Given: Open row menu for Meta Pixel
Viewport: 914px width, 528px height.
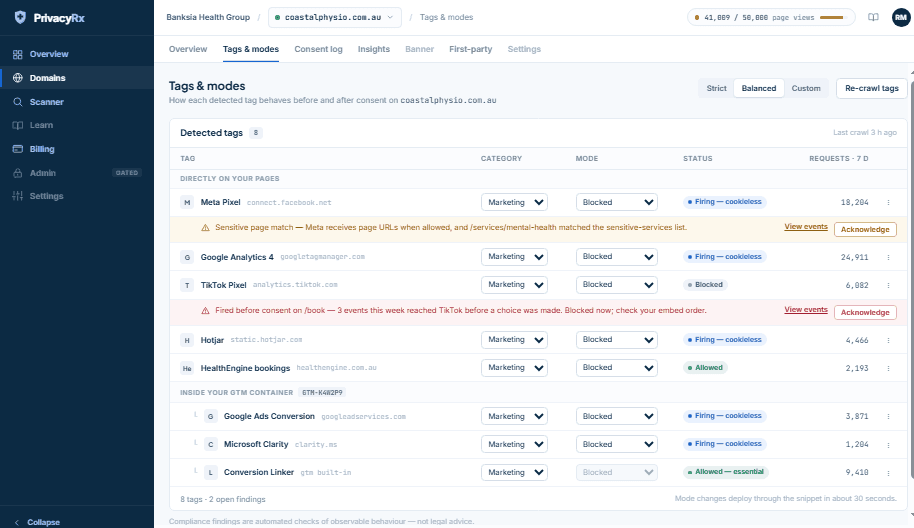Looking at the screenshot, I should point(888,203).
